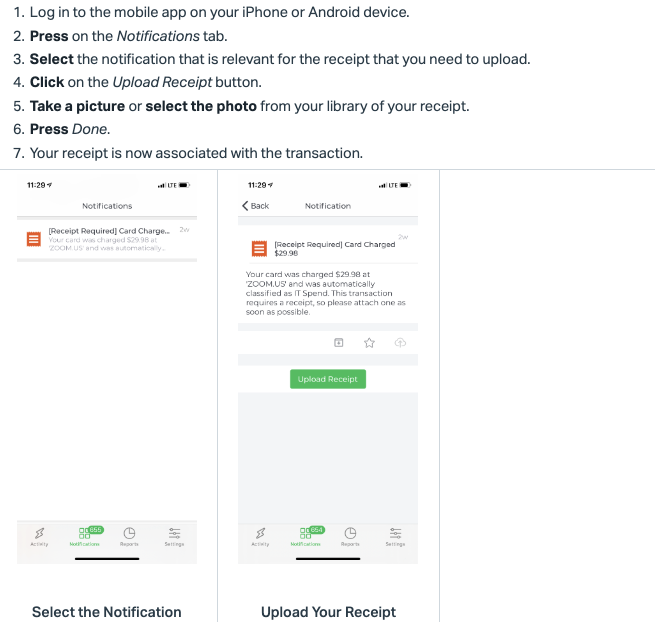This screenshot has height=622, width=655.
Task: Tap the cloud upload icon
Action: [400, 343]
